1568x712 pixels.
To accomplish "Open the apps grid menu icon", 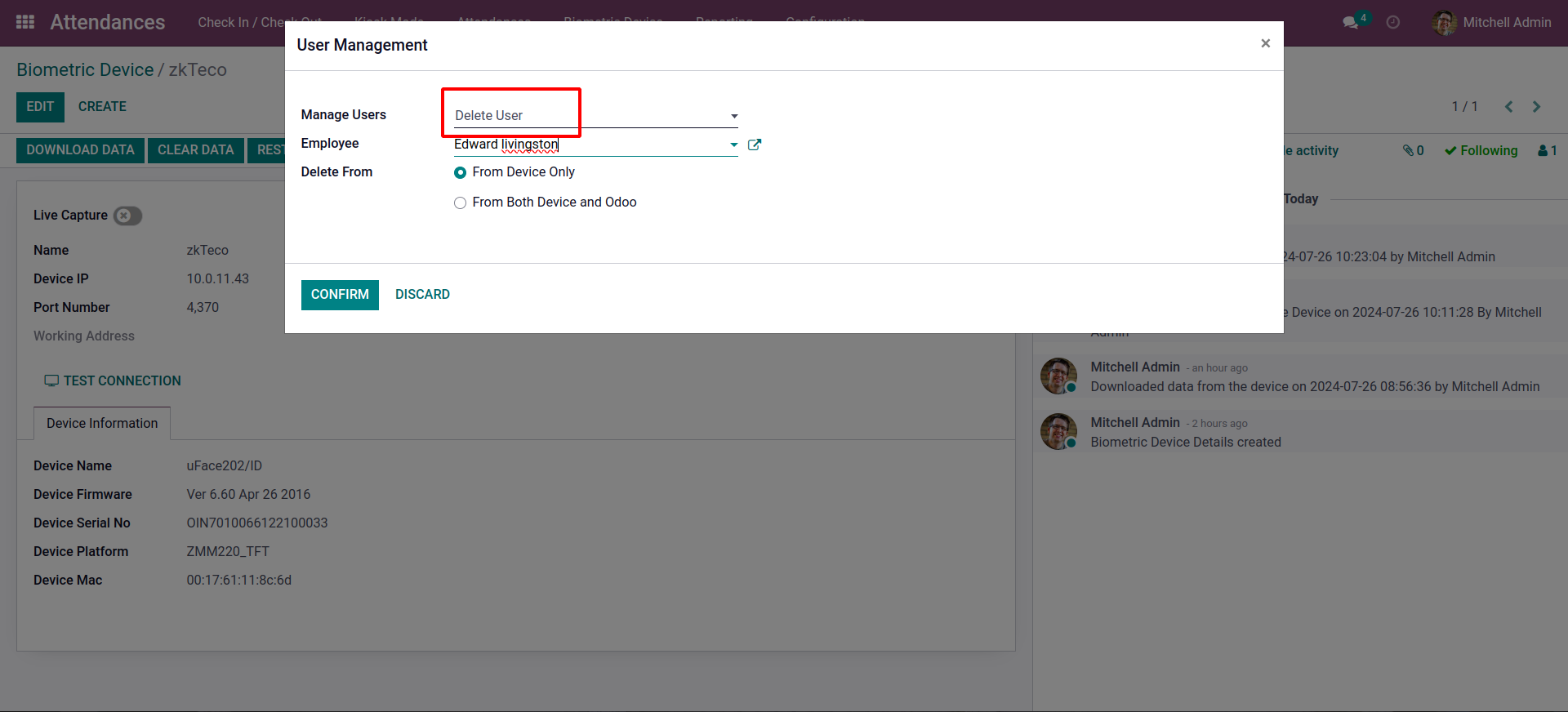I will point(25,22).
